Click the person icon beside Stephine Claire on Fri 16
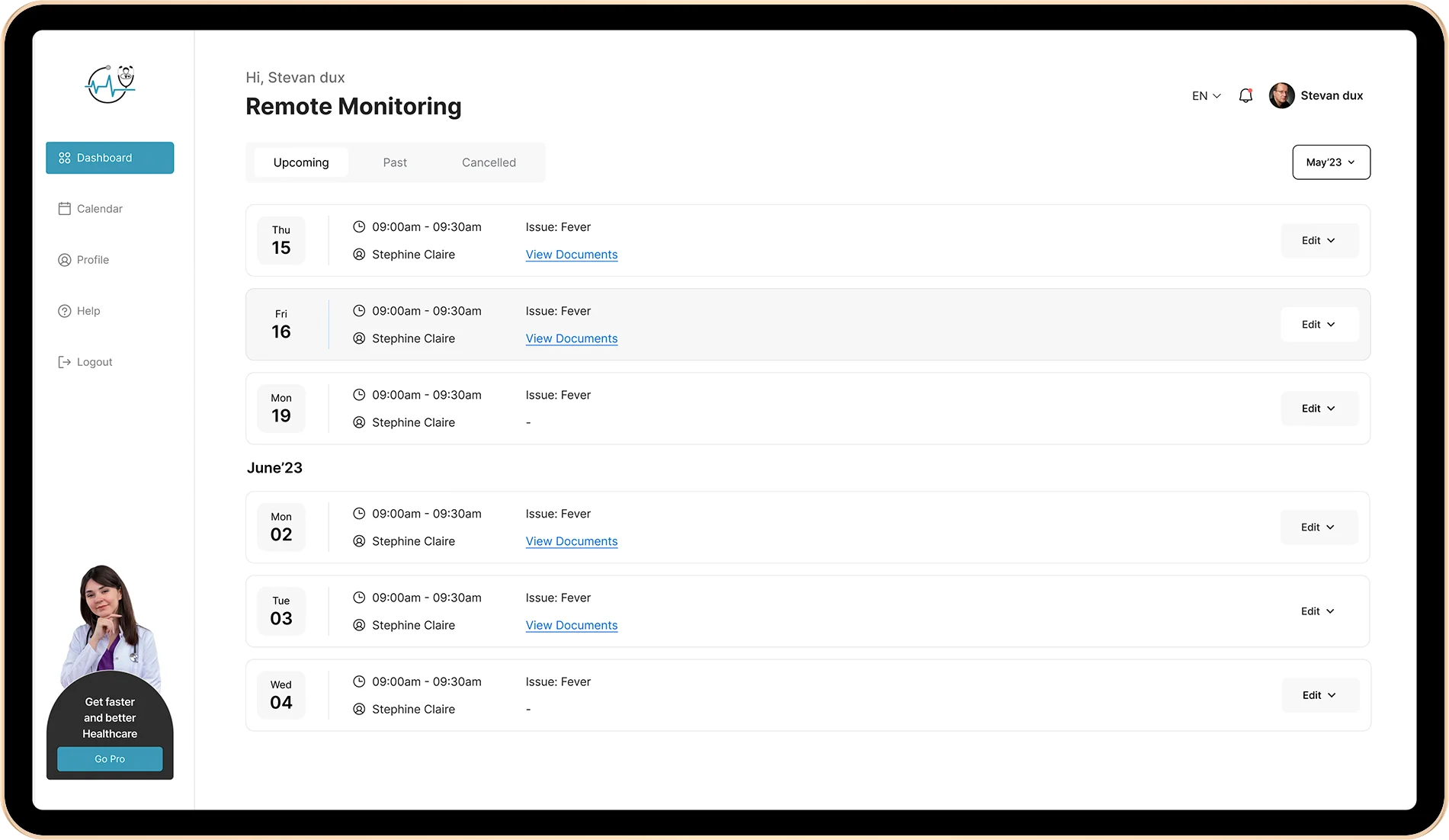 tap(359, 338)
